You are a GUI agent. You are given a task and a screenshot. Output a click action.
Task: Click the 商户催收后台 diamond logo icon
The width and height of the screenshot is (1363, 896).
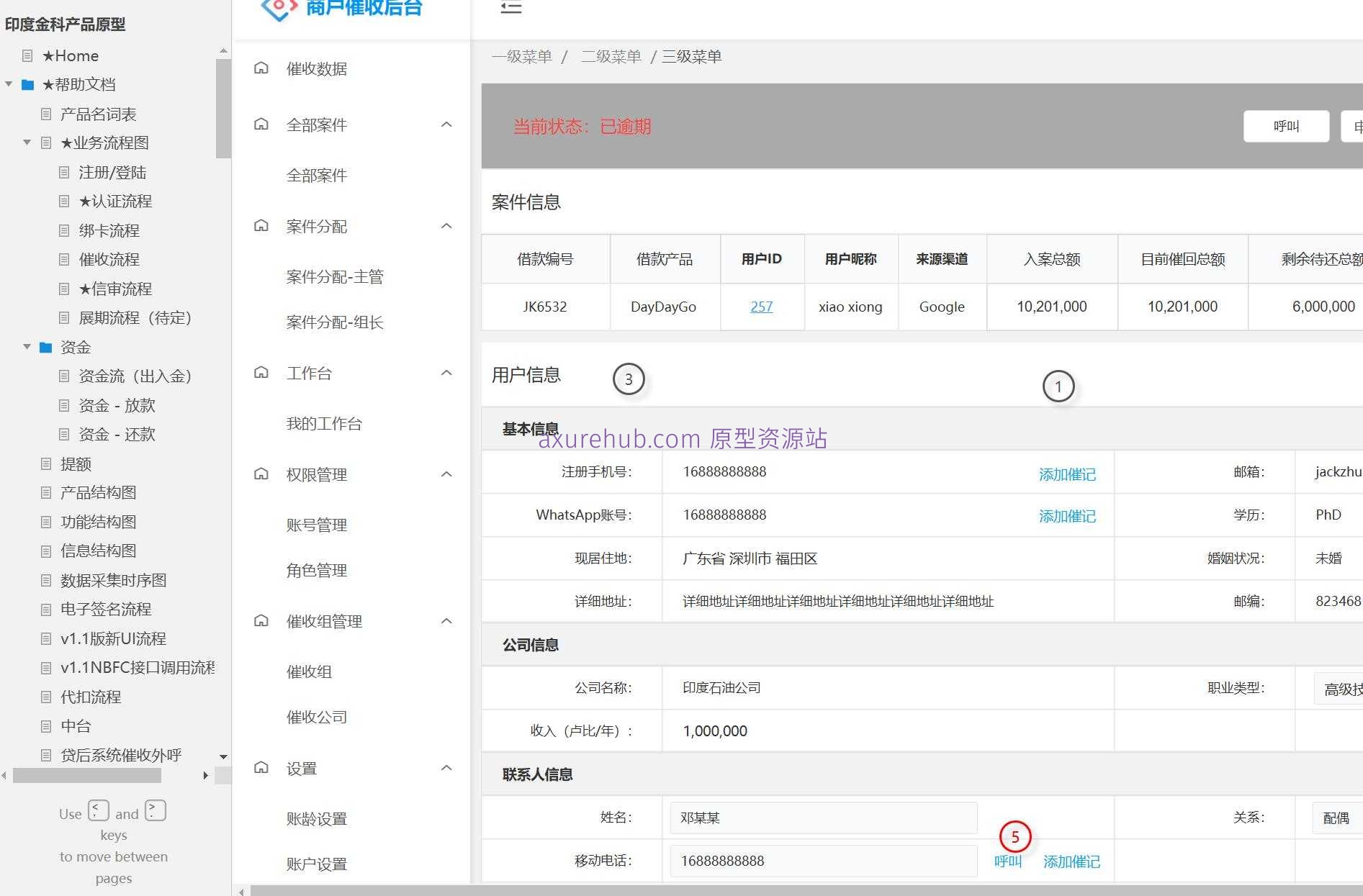tap(278, 9)
